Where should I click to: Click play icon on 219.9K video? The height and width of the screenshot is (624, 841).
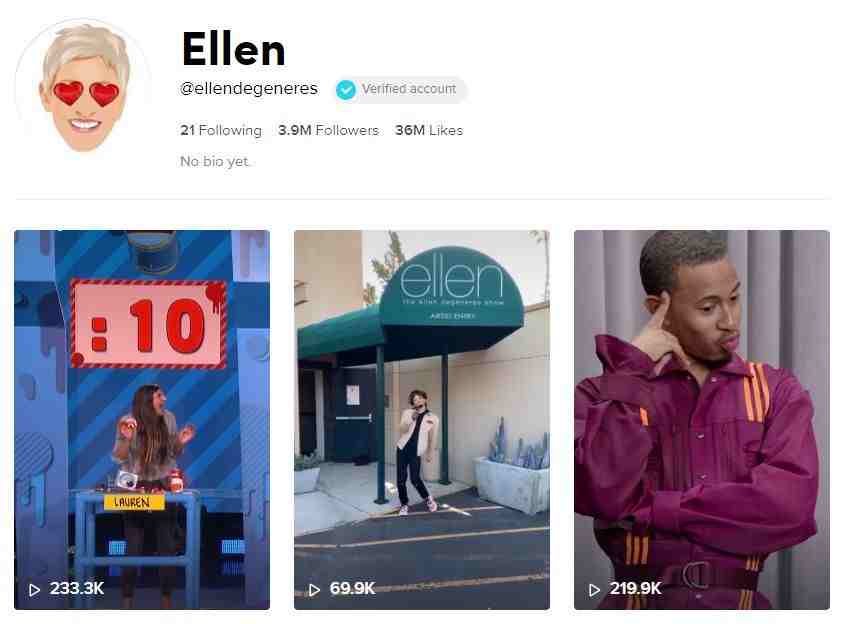594,590
